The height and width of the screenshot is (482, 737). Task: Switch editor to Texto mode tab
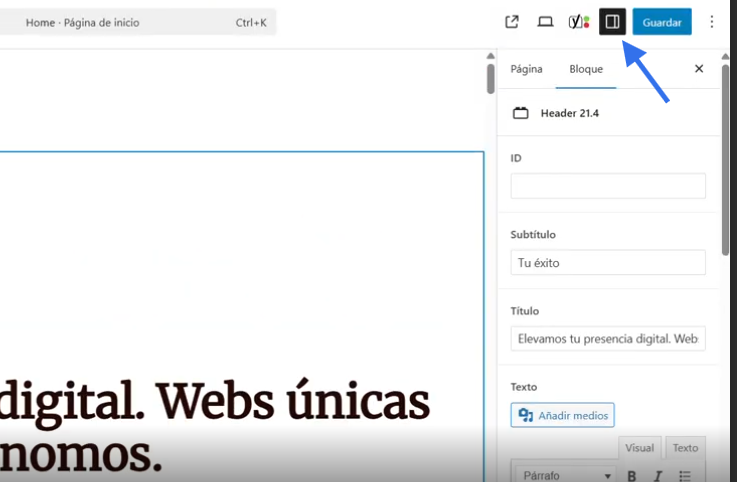point(685,448)
